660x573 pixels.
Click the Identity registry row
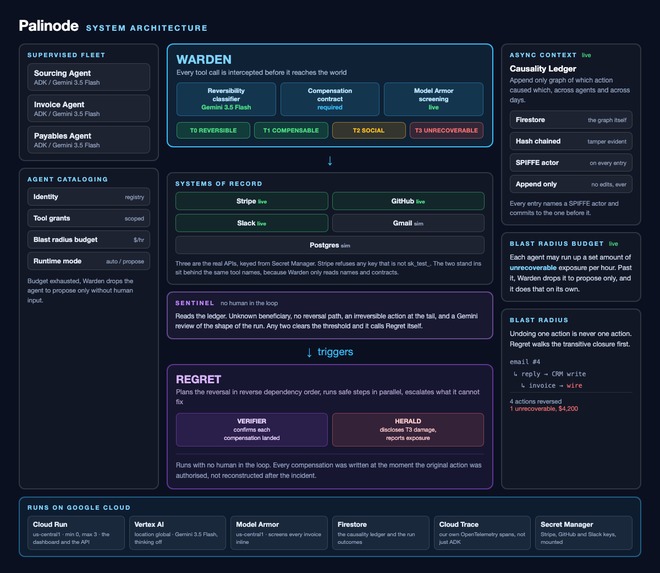click(x=88, y=197)
